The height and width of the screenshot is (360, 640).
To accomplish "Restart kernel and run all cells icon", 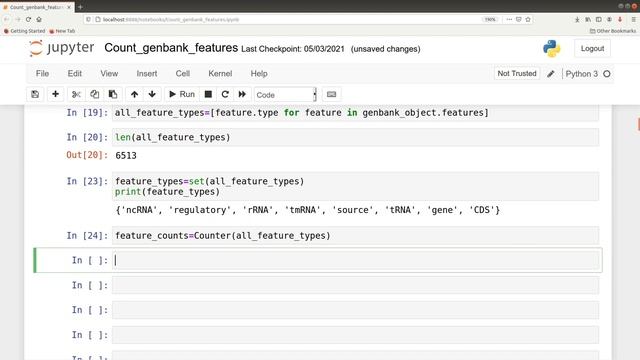I will click(x=242, y=94).
